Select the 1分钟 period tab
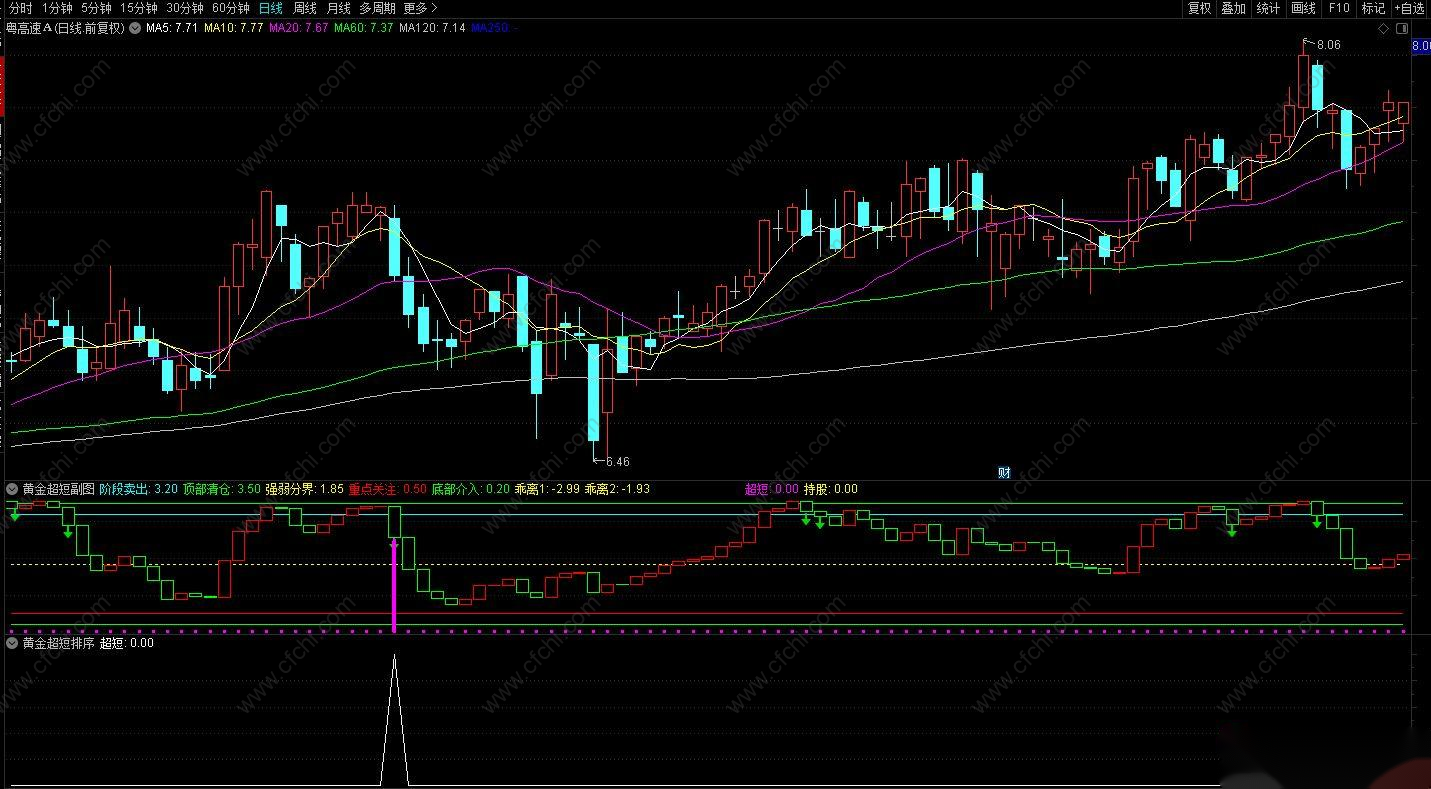This screenshot has width=1431, height=789. [57, 8]
